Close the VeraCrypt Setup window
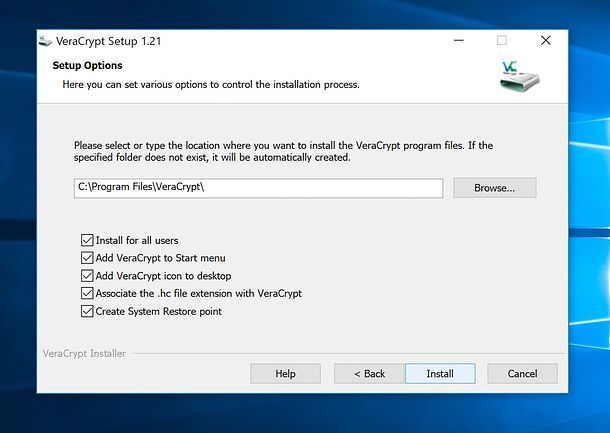Viewport: 610px width, 433px height. click(x=546, y=40)
